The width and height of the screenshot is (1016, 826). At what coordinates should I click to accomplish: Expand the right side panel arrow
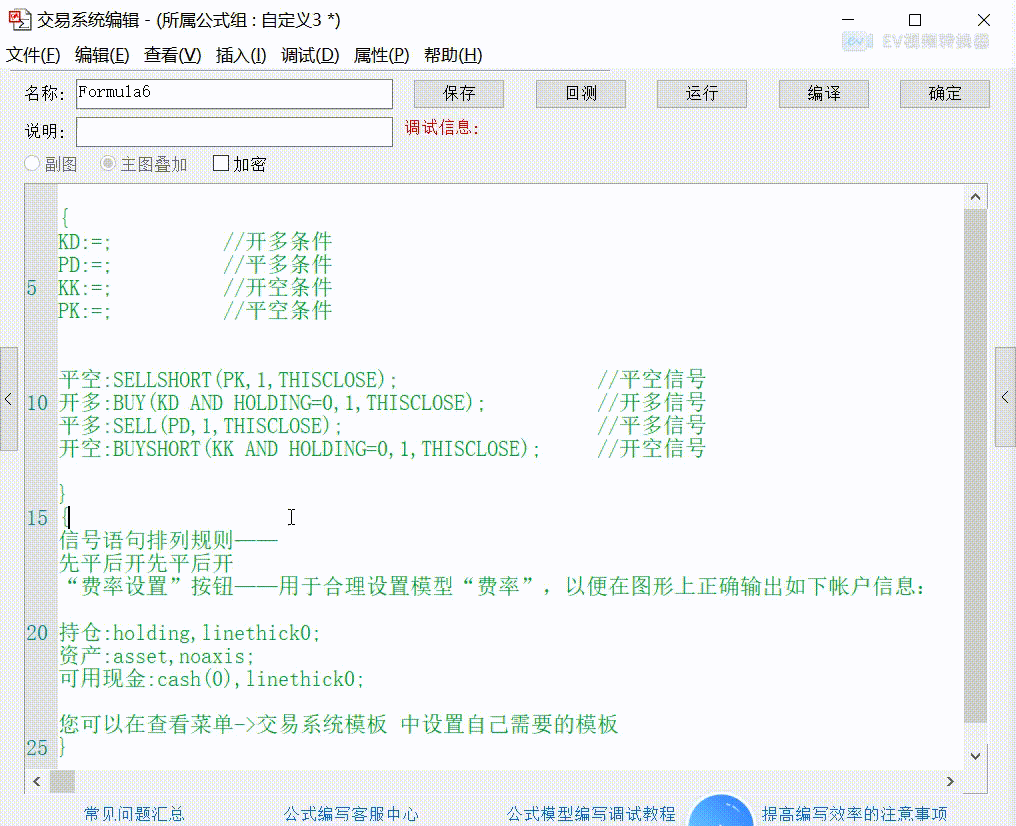[1006, 397]
